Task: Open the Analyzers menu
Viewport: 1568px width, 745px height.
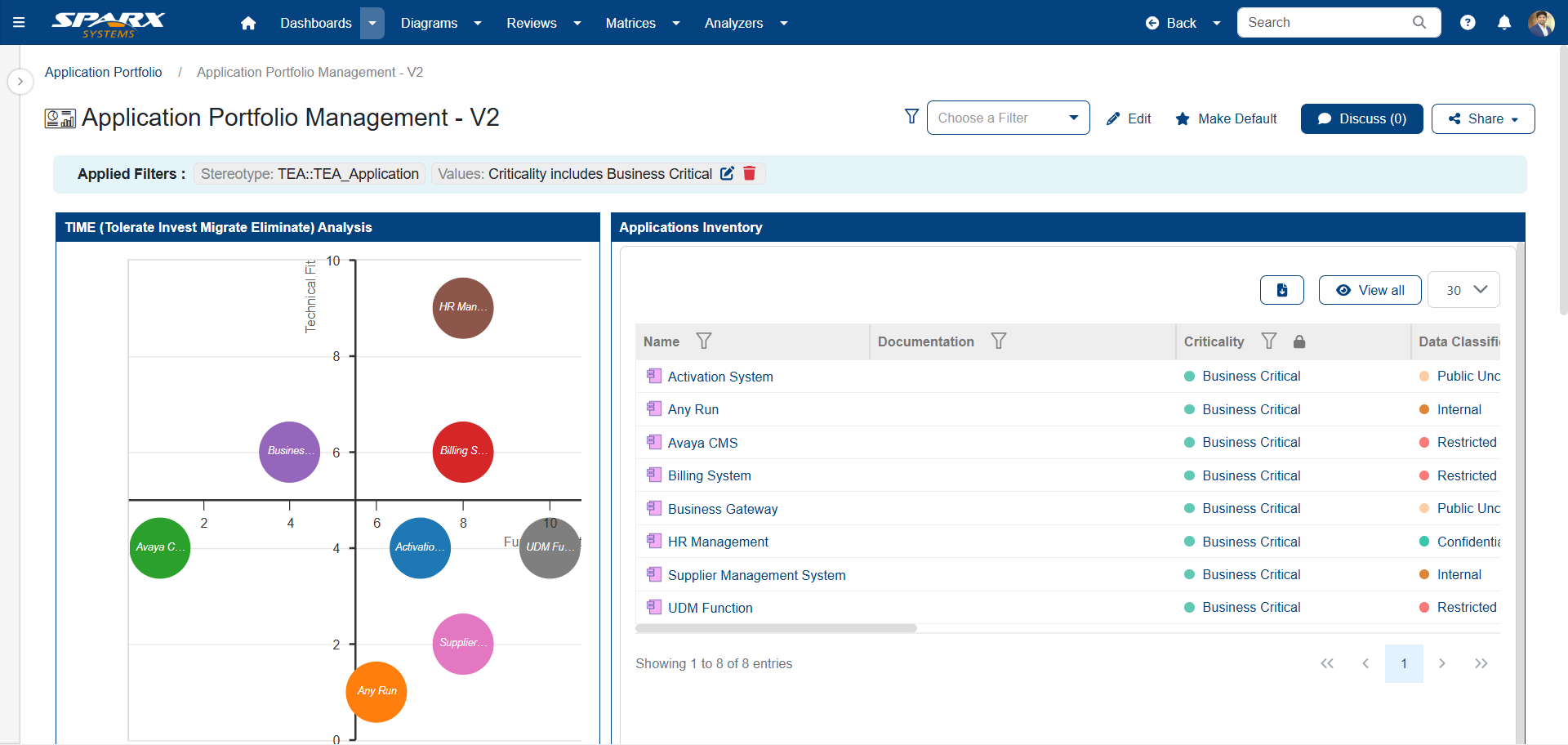Action: [745, 23]
